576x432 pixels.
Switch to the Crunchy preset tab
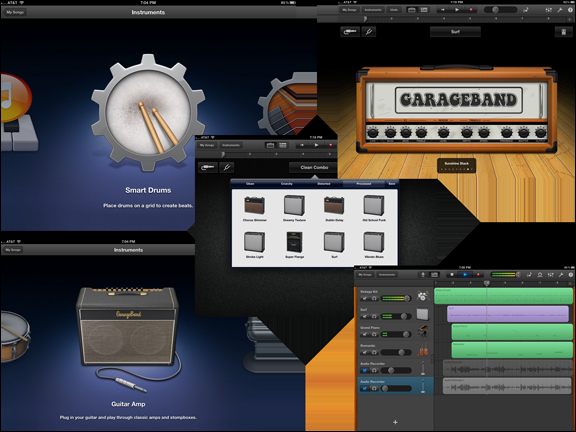click(287, 183)
